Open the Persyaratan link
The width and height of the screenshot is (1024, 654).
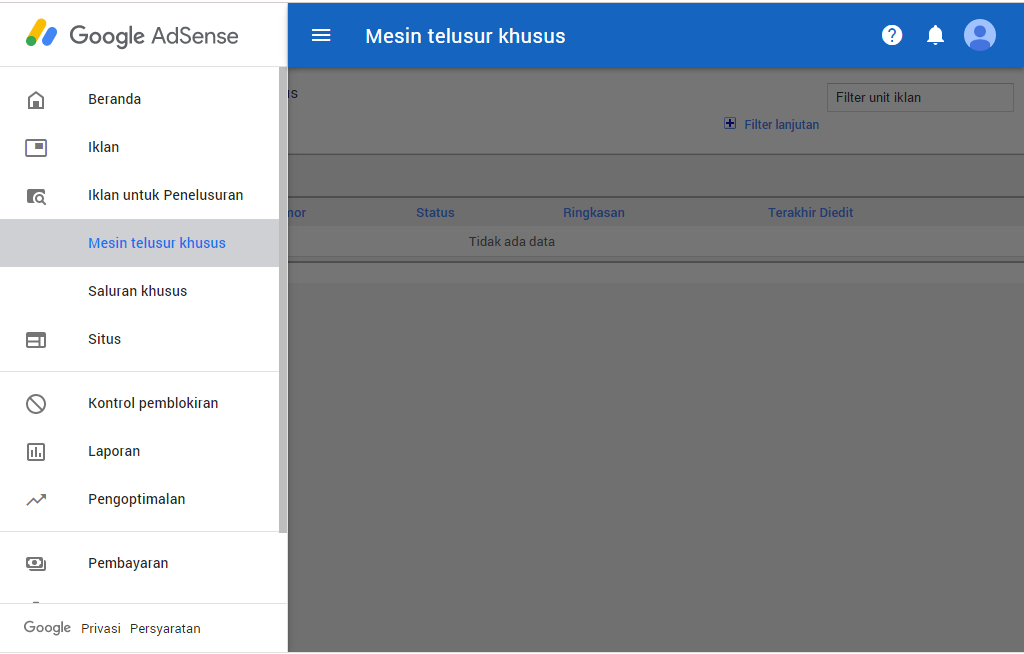165,628
